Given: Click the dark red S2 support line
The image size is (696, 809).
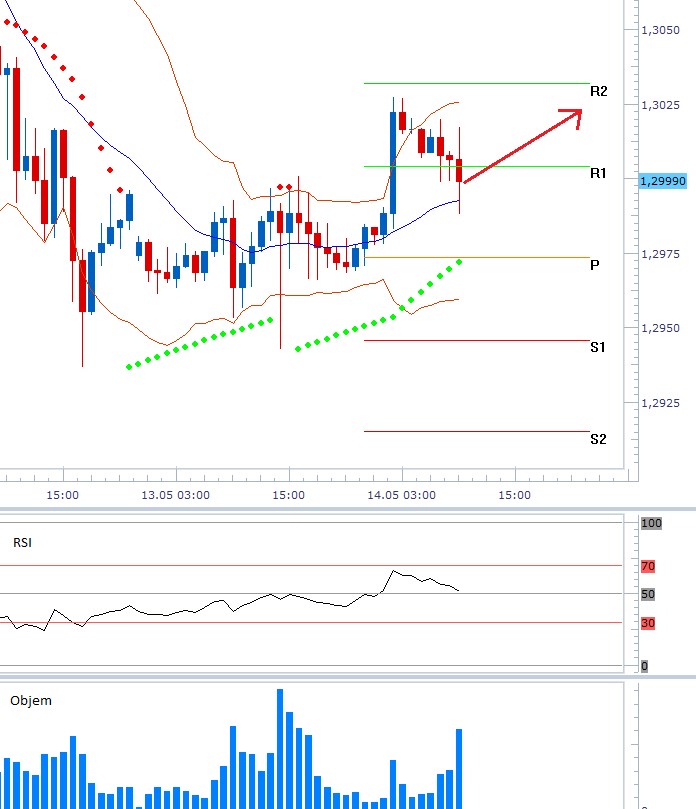Looking at the screenshot, I should coord(477,431).
